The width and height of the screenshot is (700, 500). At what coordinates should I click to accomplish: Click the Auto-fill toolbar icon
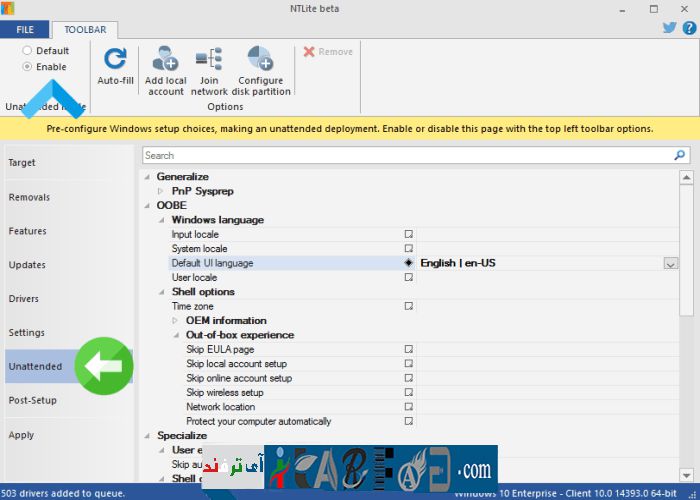[115, 59]
